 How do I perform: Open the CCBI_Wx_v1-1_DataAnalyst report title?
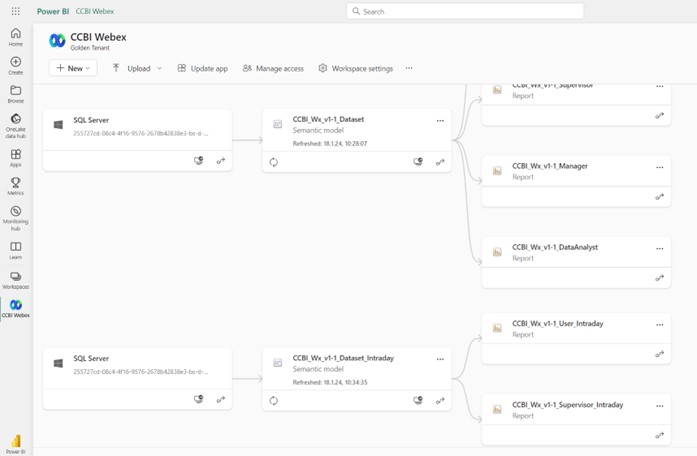pos(555,247)
